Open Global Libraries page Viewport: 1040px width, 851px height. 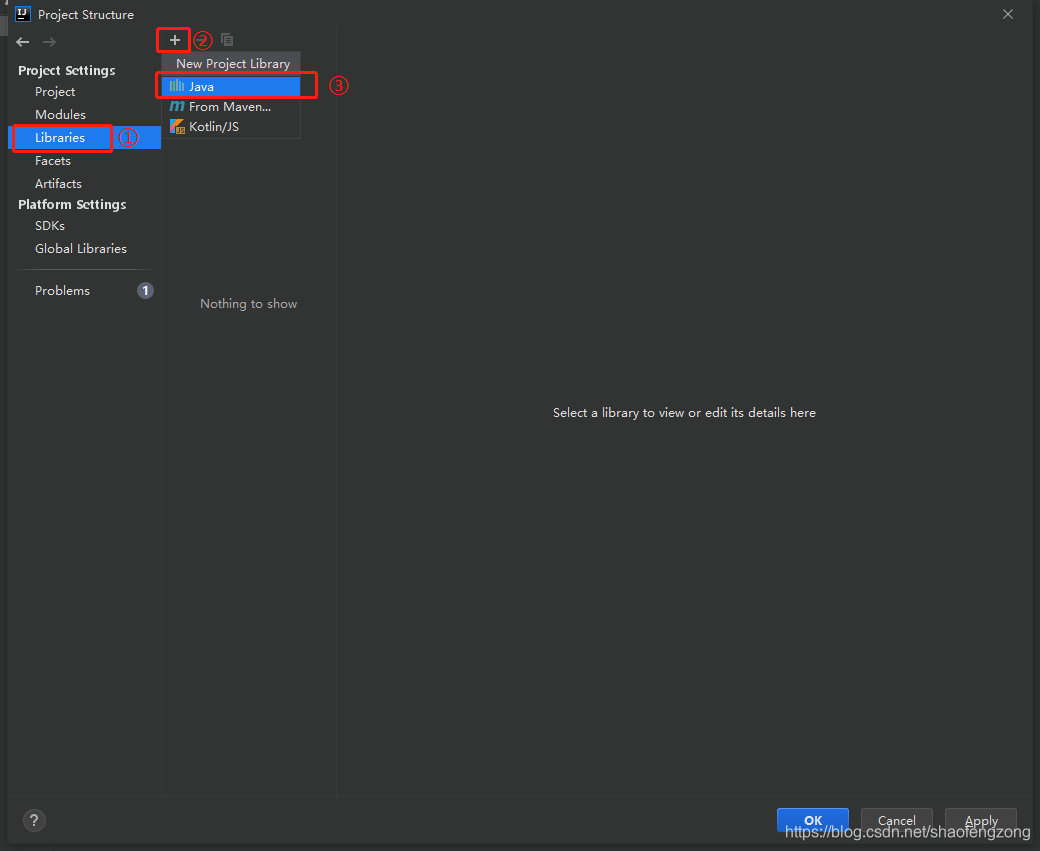[x=81, y=248]
